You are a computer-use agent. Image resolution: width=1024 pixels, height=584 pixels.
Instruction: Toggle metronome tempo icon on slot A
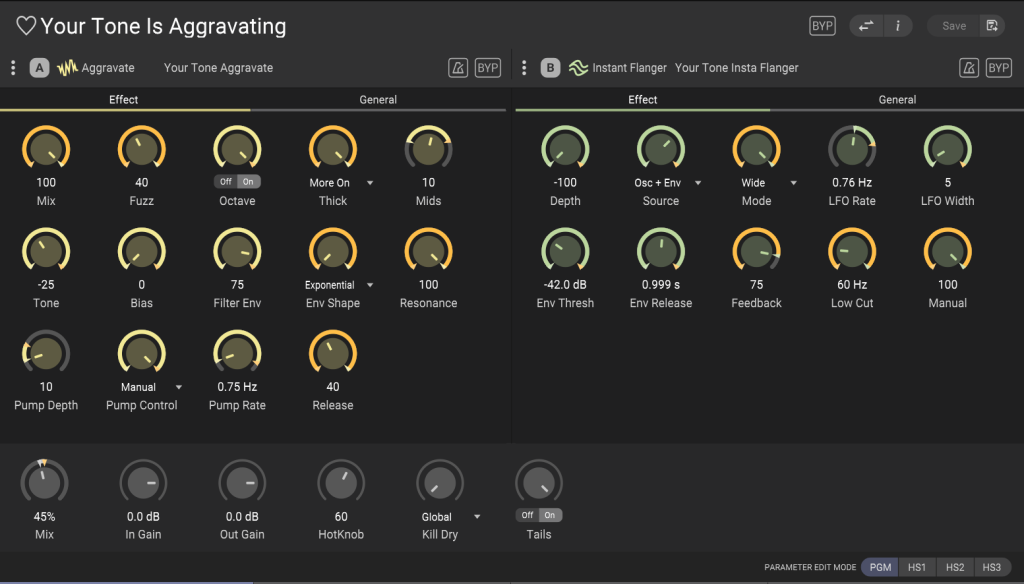click(458, 68)
